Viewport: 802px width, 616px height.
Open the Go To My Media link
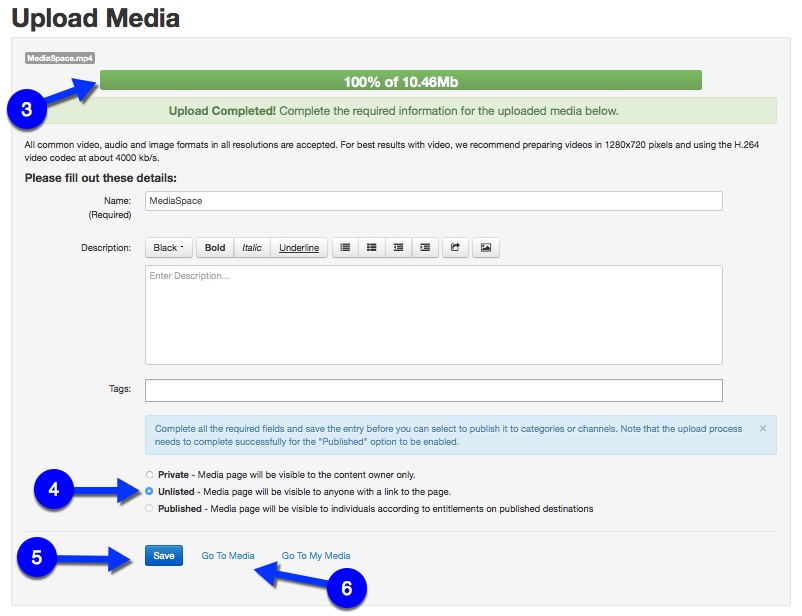point(316,556)
